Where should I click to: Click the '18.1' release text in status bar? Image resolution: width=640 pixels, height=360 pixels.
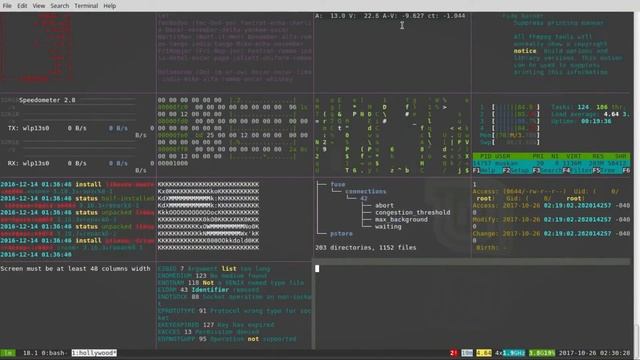click(x=30, y=353)
